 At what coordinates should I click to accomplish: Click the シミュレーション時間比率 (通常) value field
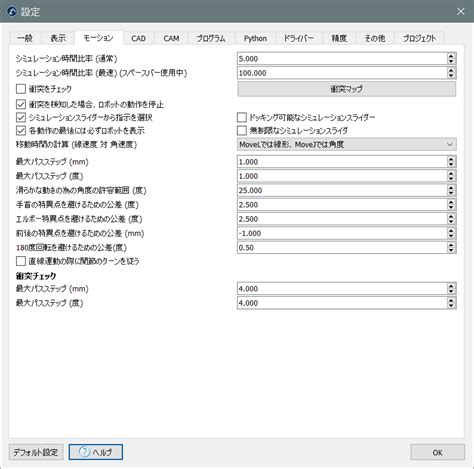[342, 59]
